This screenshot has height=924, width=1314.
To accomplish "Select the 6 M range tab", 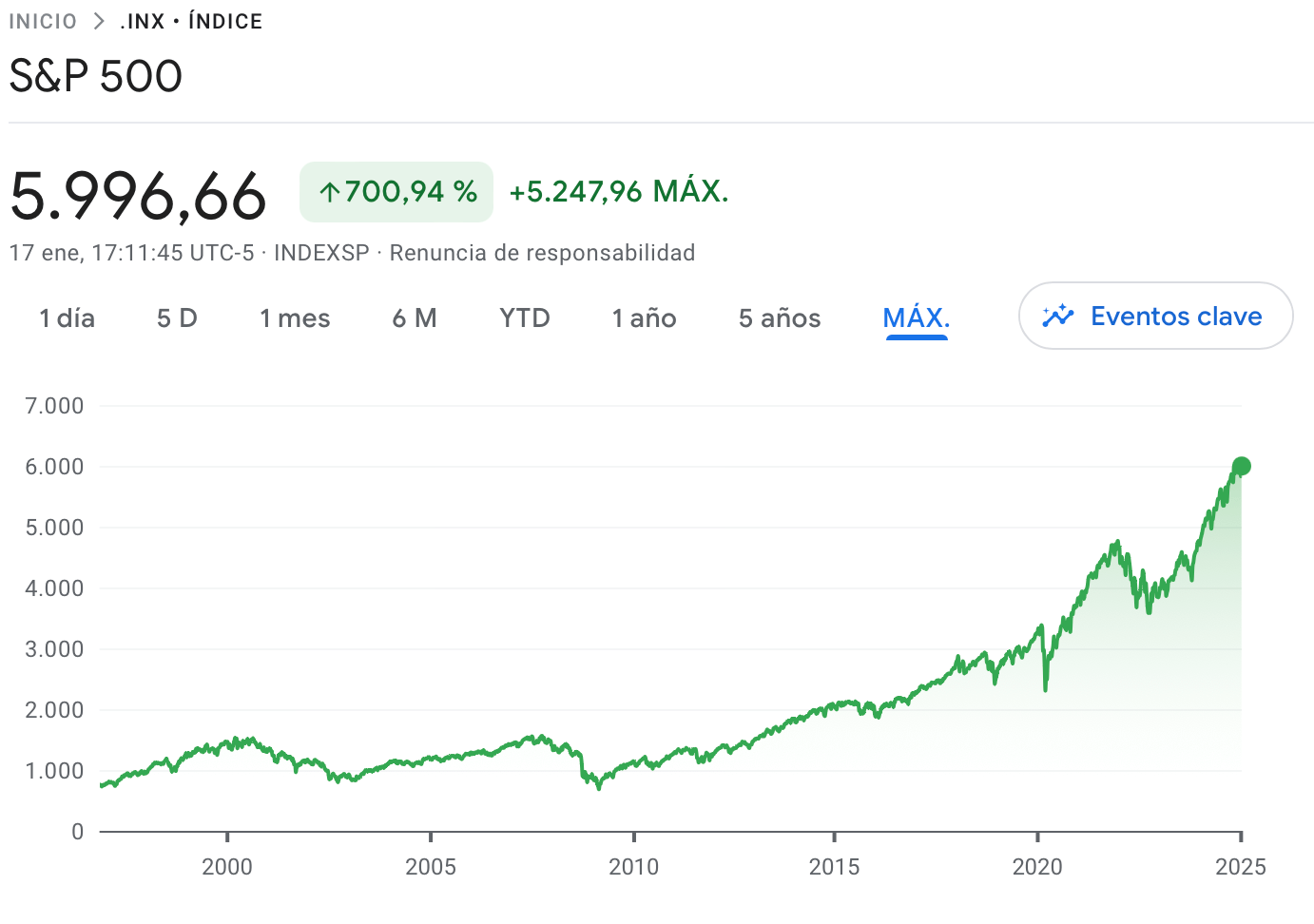I will pyautogui.click(x=415, y=318).
